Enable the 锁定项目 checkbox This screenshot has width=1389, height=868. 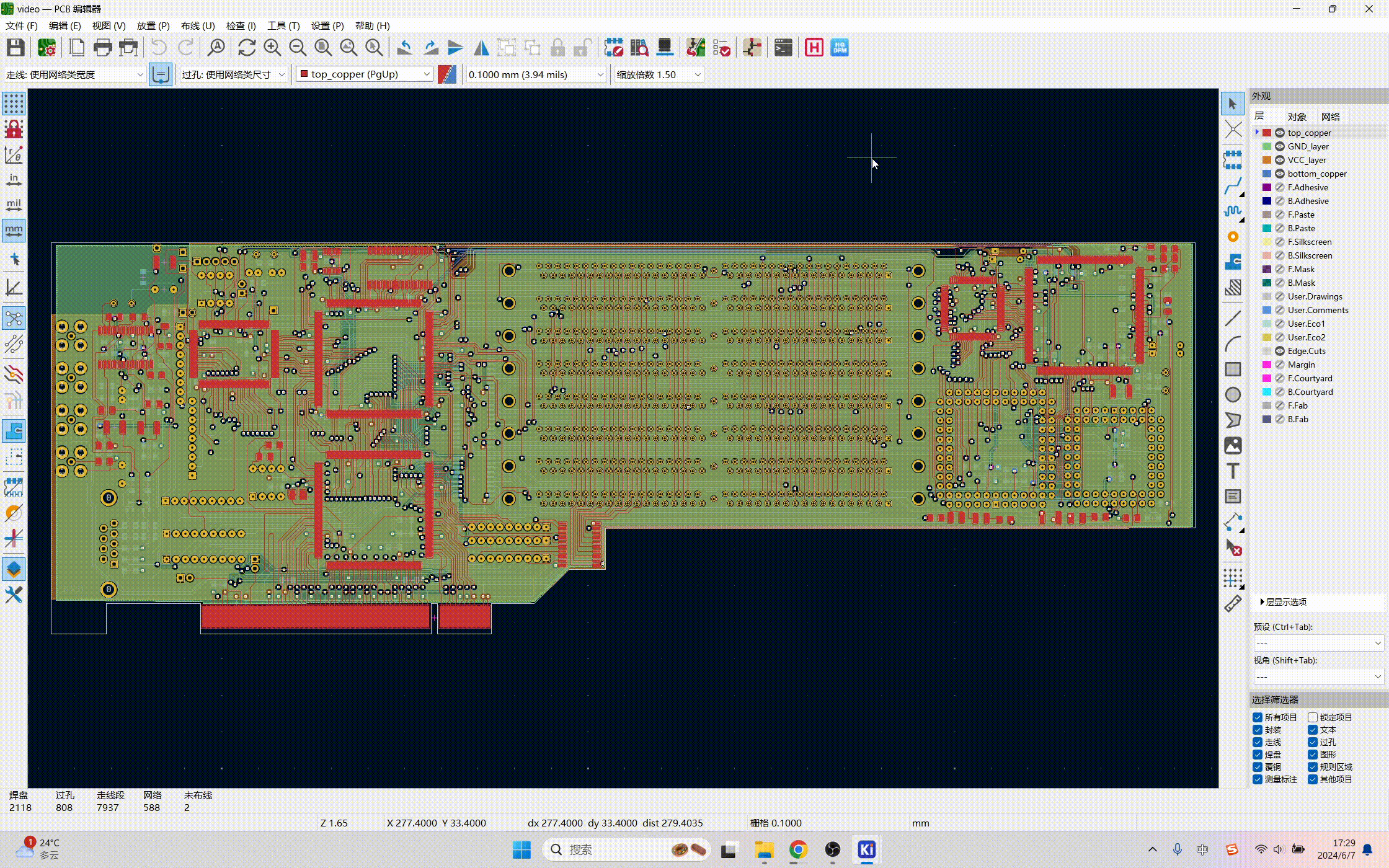coord(1313,717)
